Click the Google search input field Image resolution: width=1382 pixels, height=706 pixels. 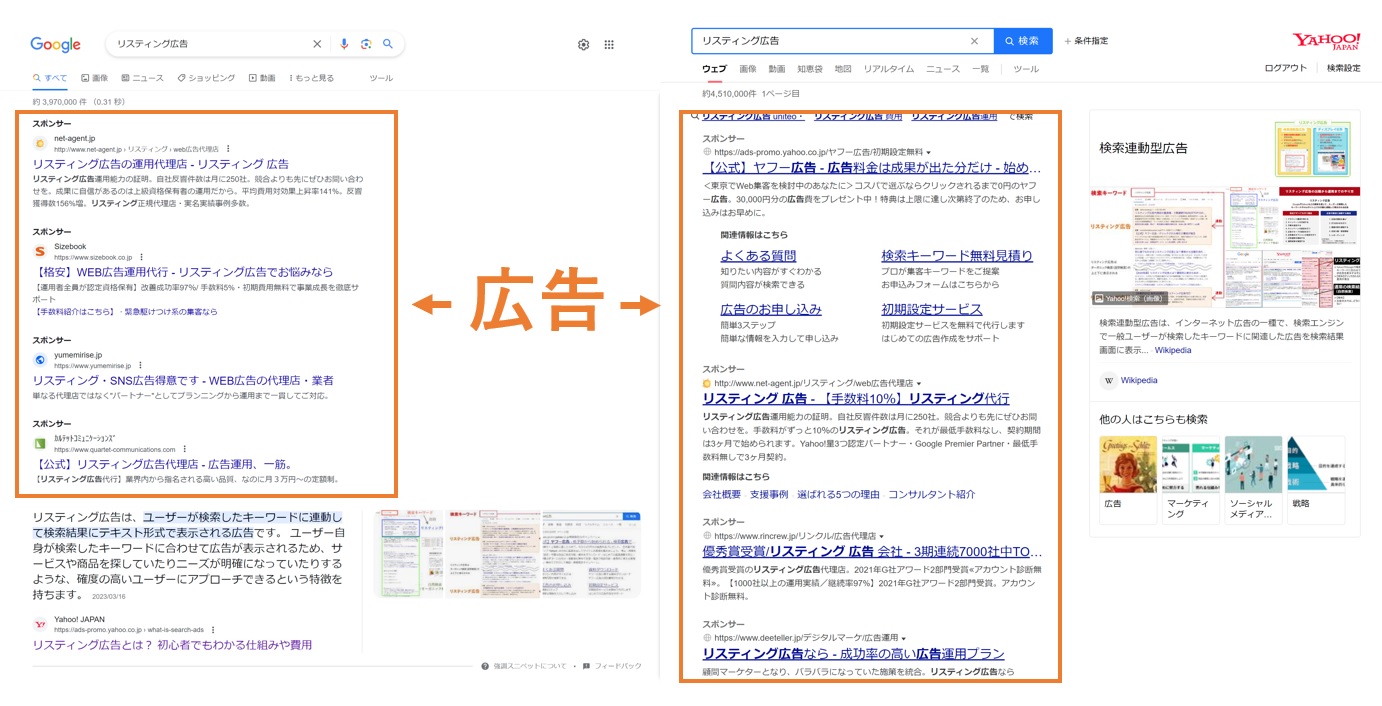[x=210, y=44]
